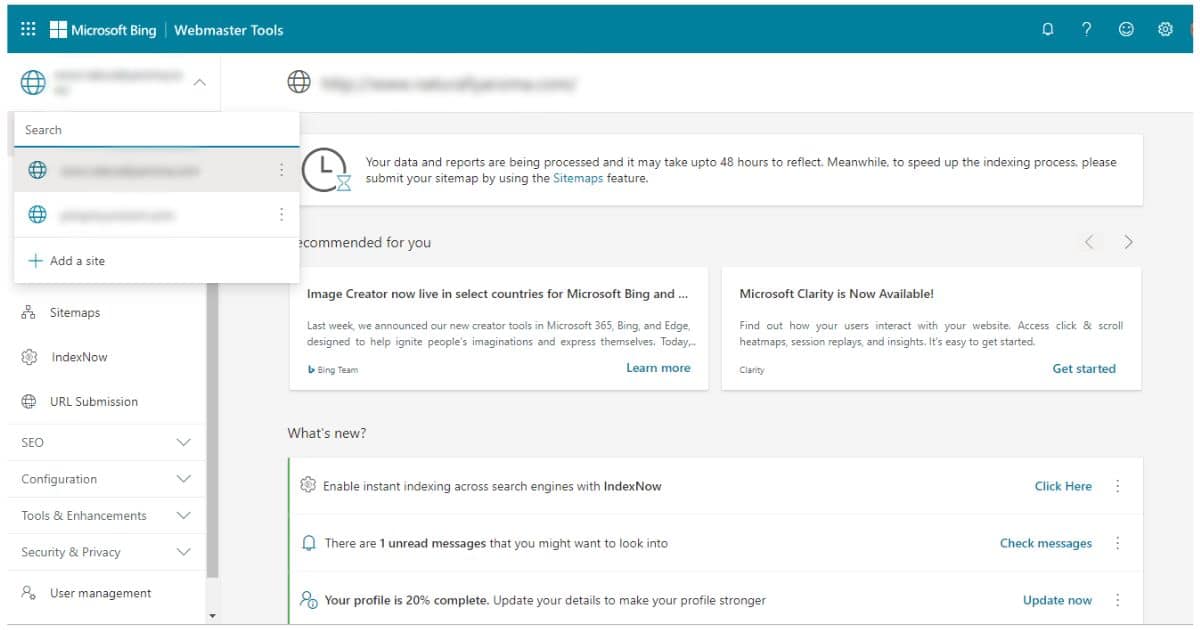1200x630 pixels.
Task: Open User management in the sidebar
Action: (x=100, y=592)
